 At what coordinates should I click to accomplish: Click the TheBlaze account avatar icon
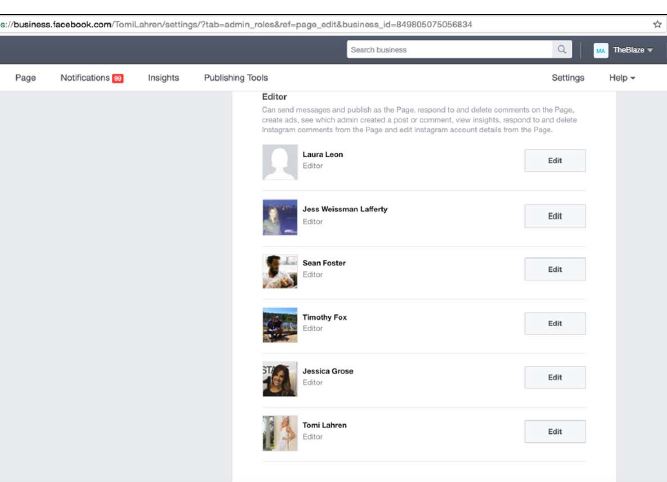tap(601, 50)
